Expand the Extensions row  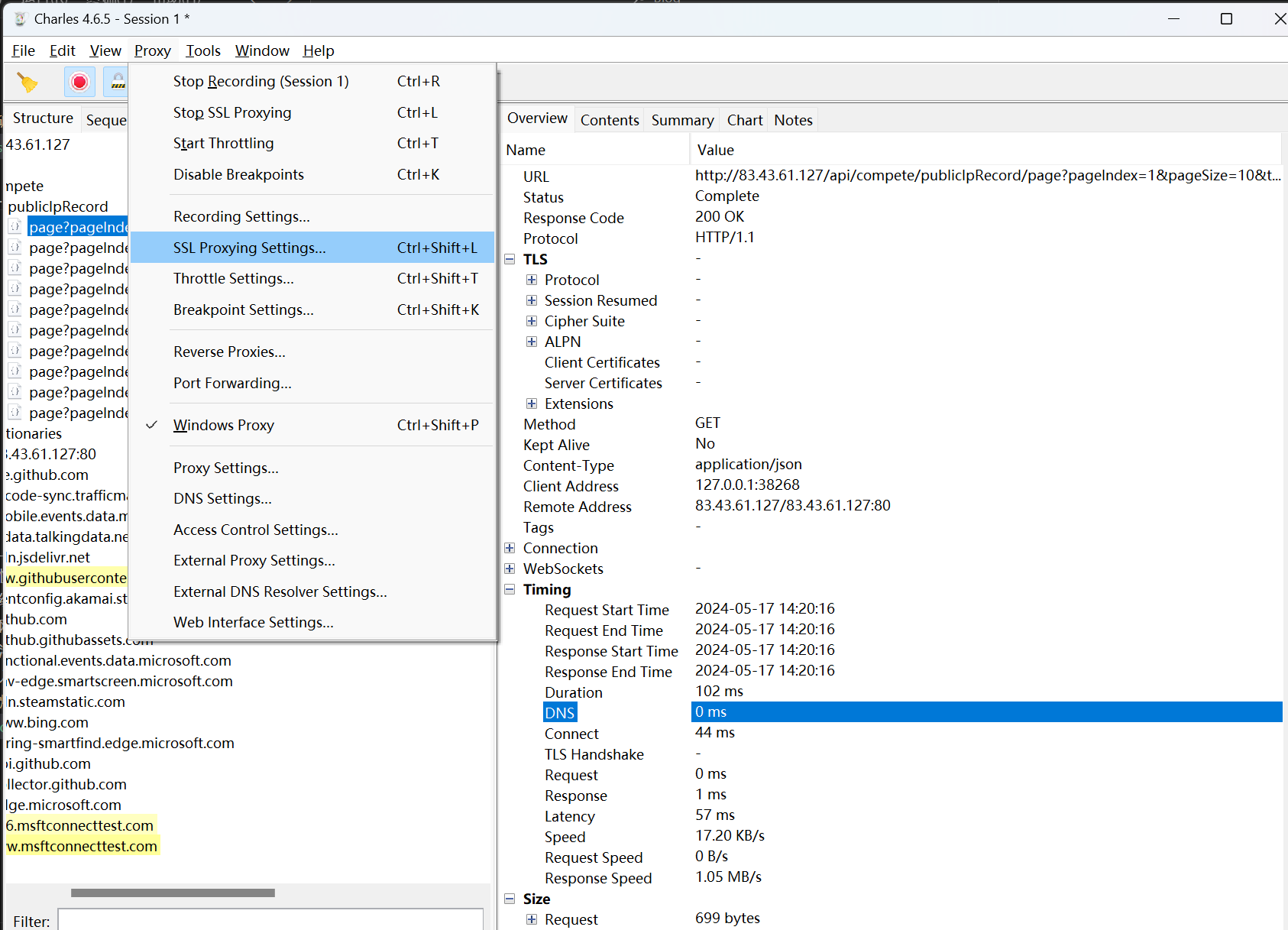point(532,403)
